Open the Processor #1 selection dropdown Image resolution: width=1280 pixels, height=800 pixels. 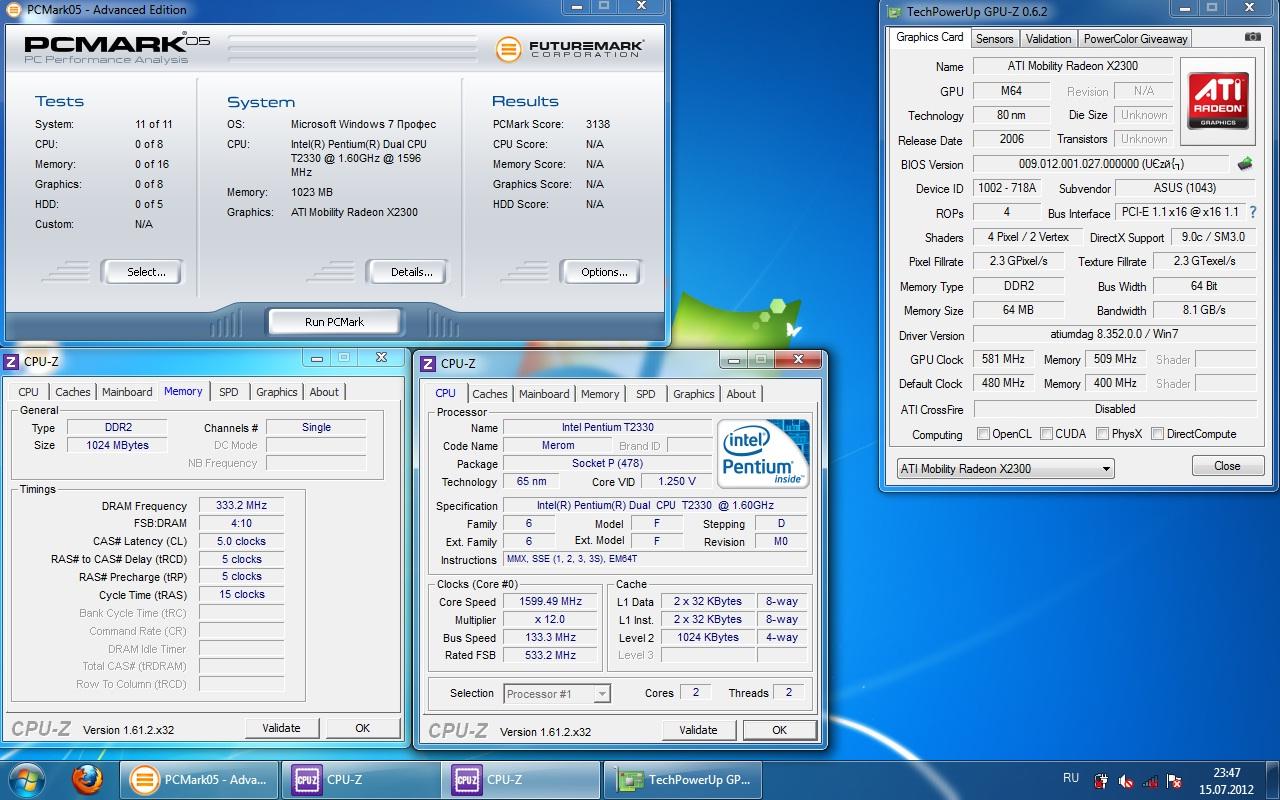557,693
